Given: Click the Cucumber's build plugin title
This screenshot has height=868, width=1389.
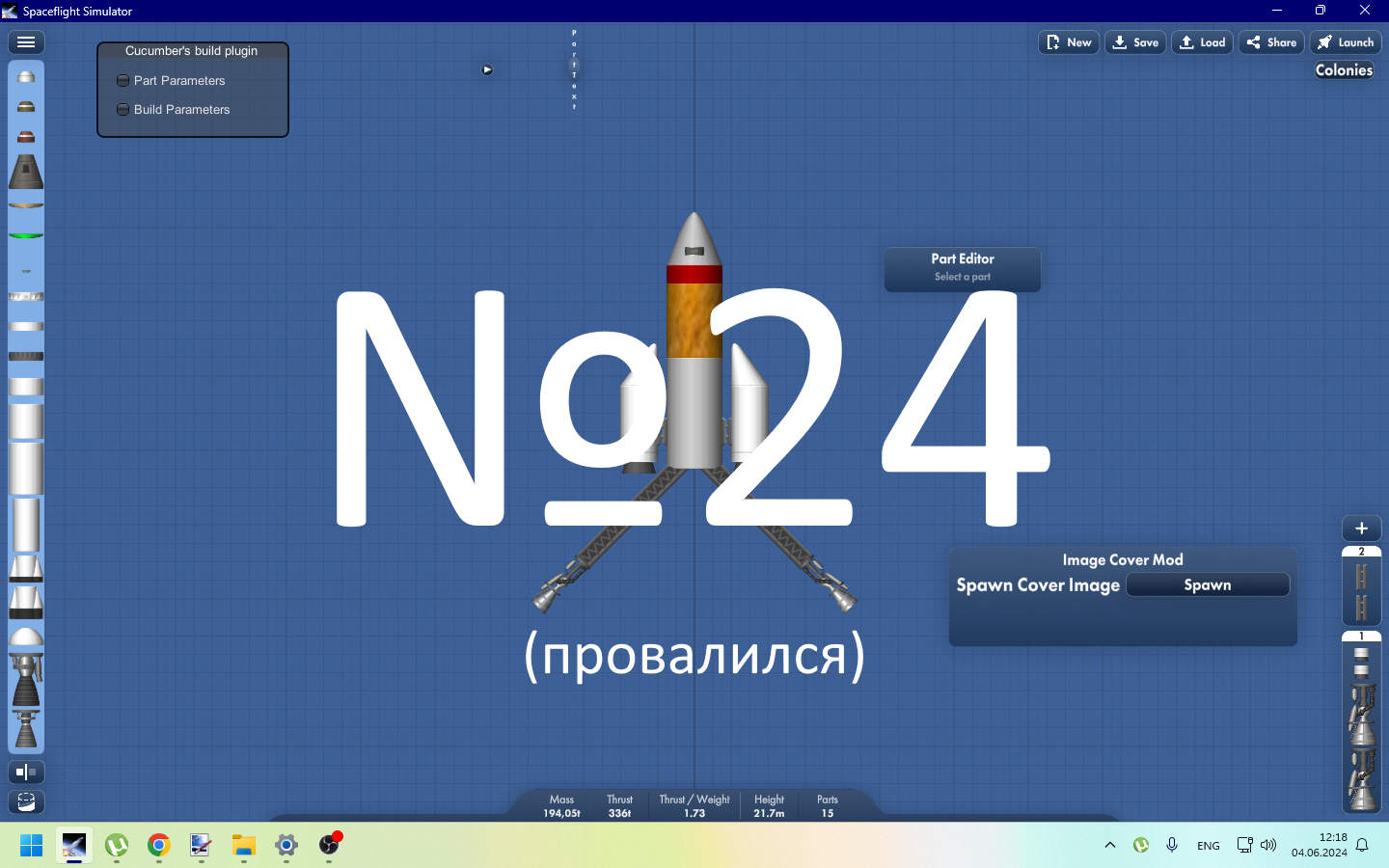Looking at the screenshot, I should coord(191,51).
